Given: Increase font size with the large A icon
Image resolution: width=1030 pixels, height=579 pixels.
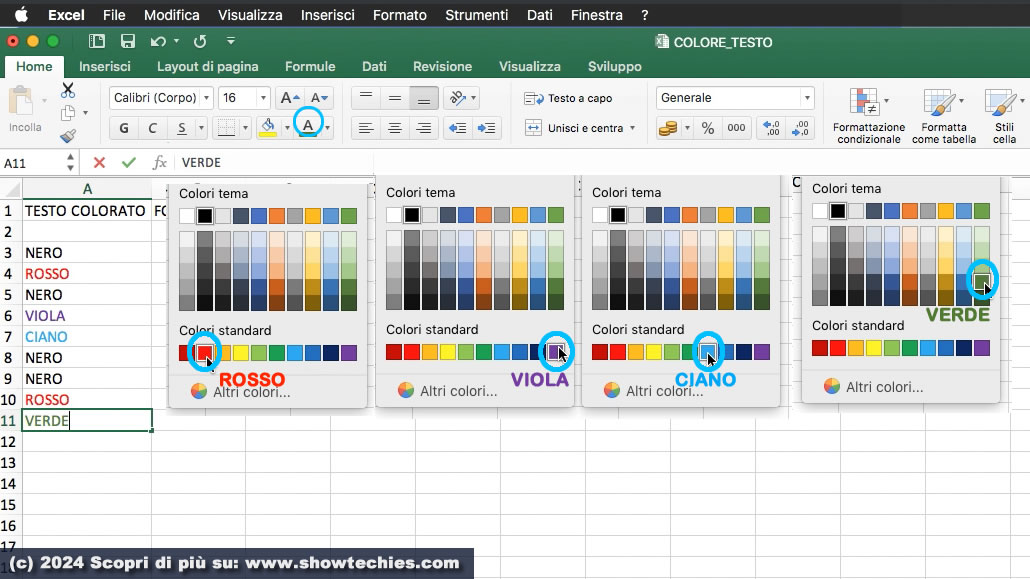Looking at the screenshot, I should [x=290, y=98].
